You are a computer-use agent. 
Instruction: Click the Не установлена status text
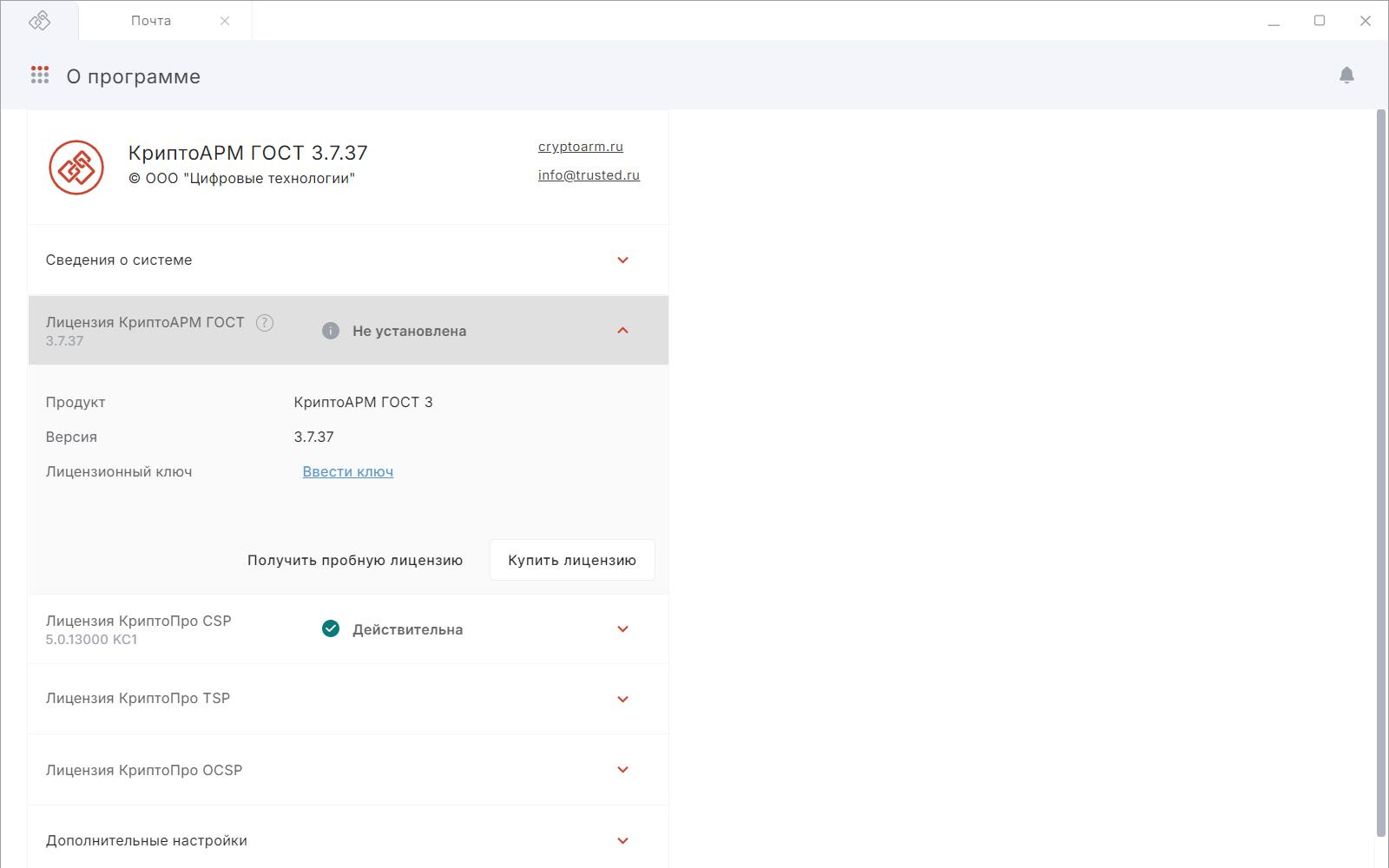click(x=410, y=331)
